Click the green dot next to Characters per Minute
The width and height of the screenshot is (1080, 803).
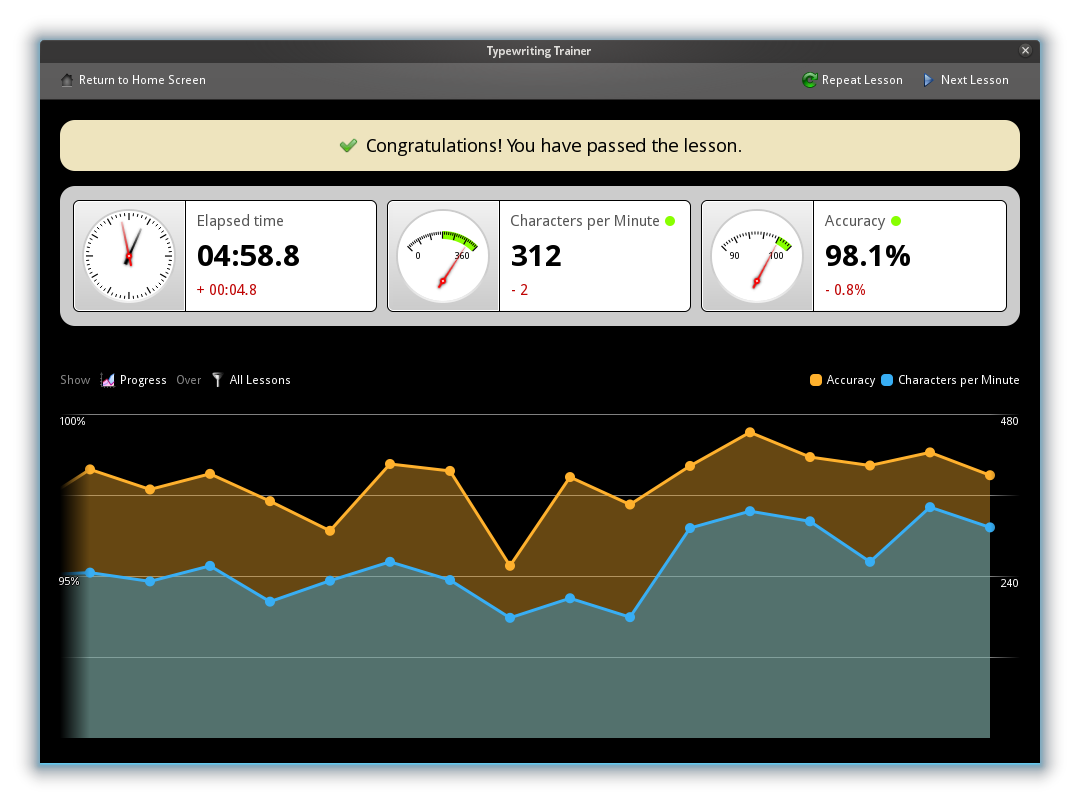[x=670, y=221]
